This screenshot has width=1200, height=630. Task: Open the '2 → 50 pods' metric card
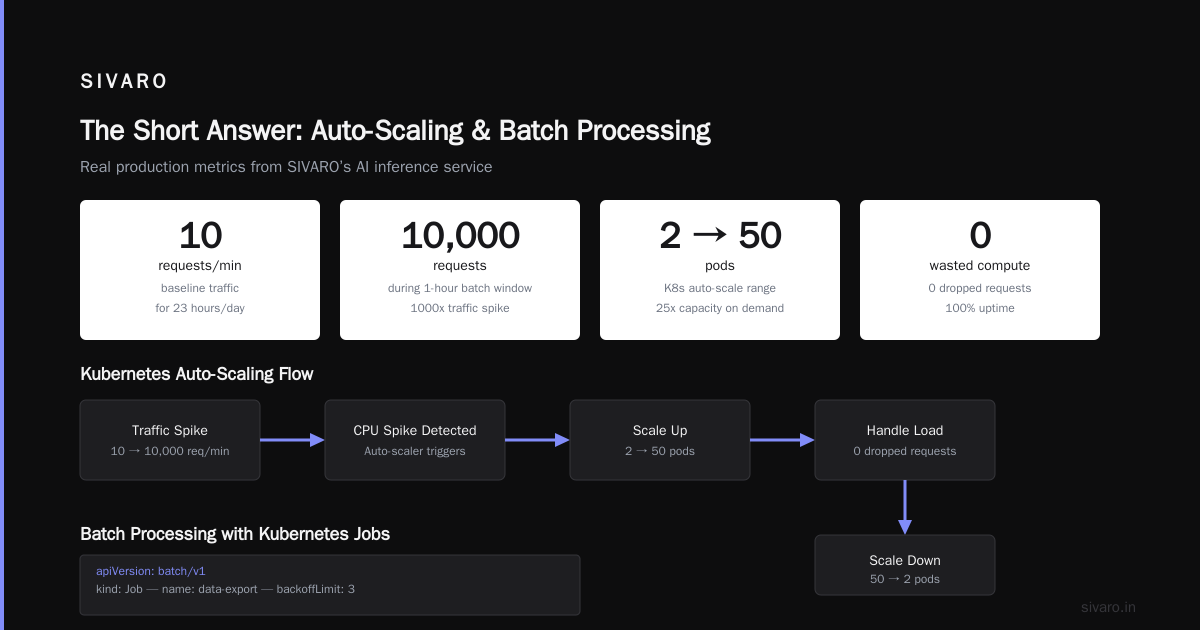(x=720, y=270)
